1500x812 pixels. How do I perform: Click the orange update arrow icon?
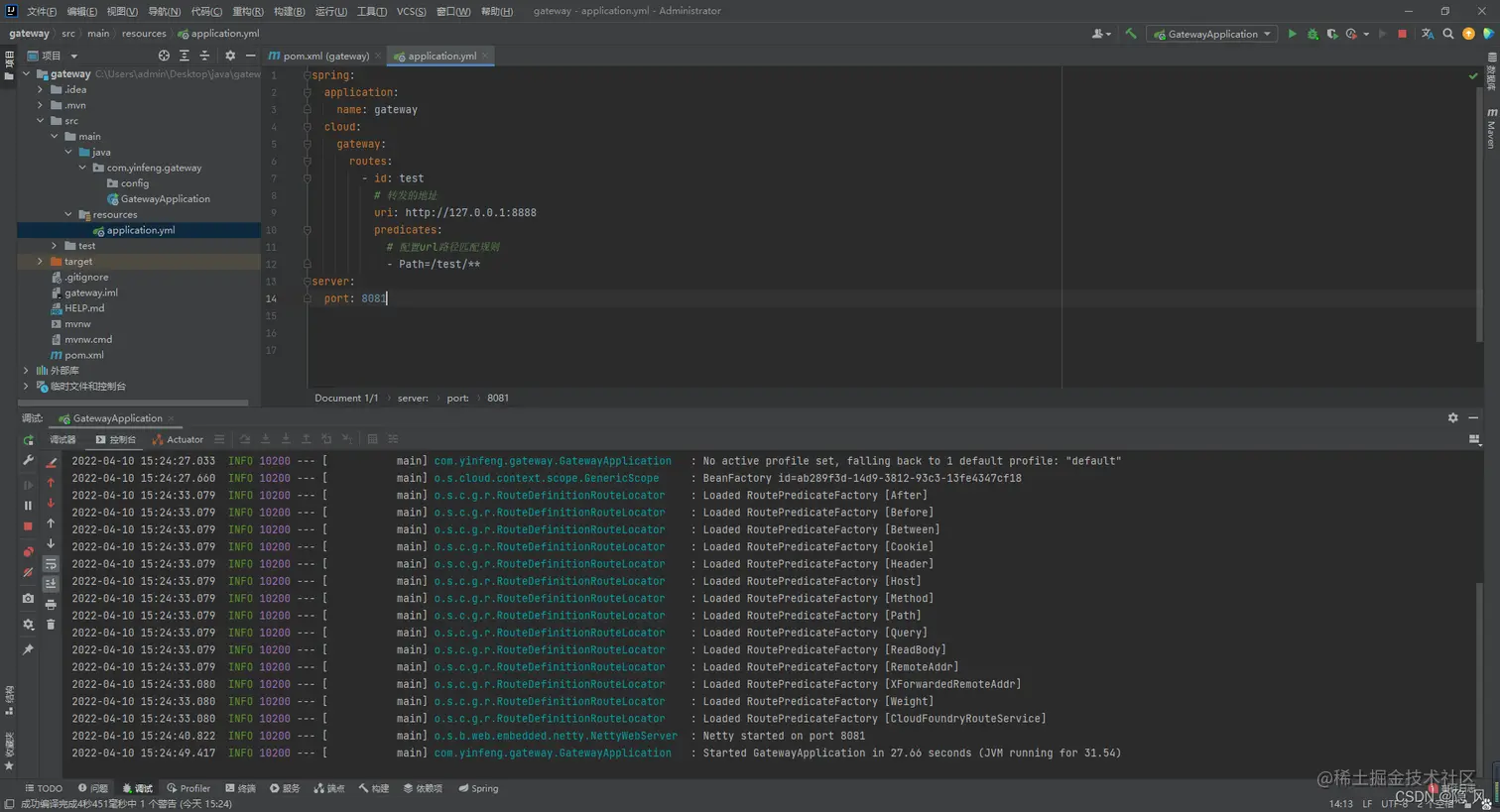click(x=1469, y=34)
